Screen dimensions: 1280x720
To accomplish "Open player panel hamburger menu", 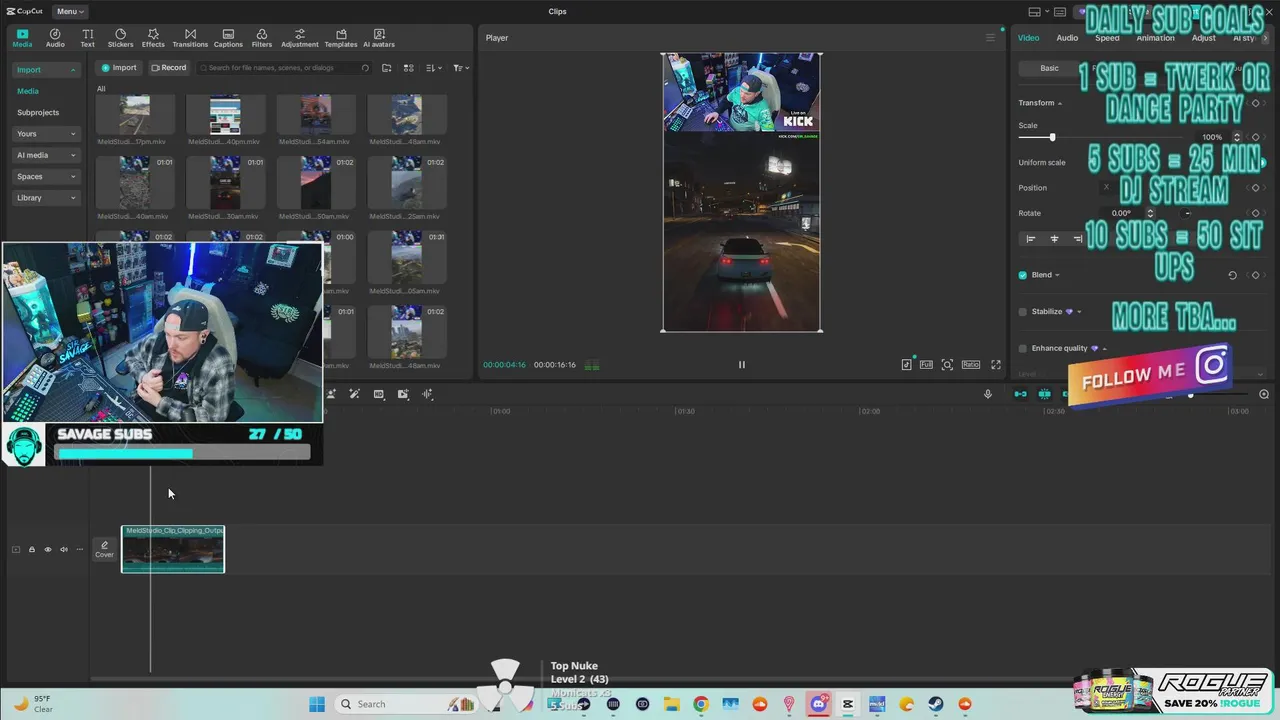I will [990, 38].
